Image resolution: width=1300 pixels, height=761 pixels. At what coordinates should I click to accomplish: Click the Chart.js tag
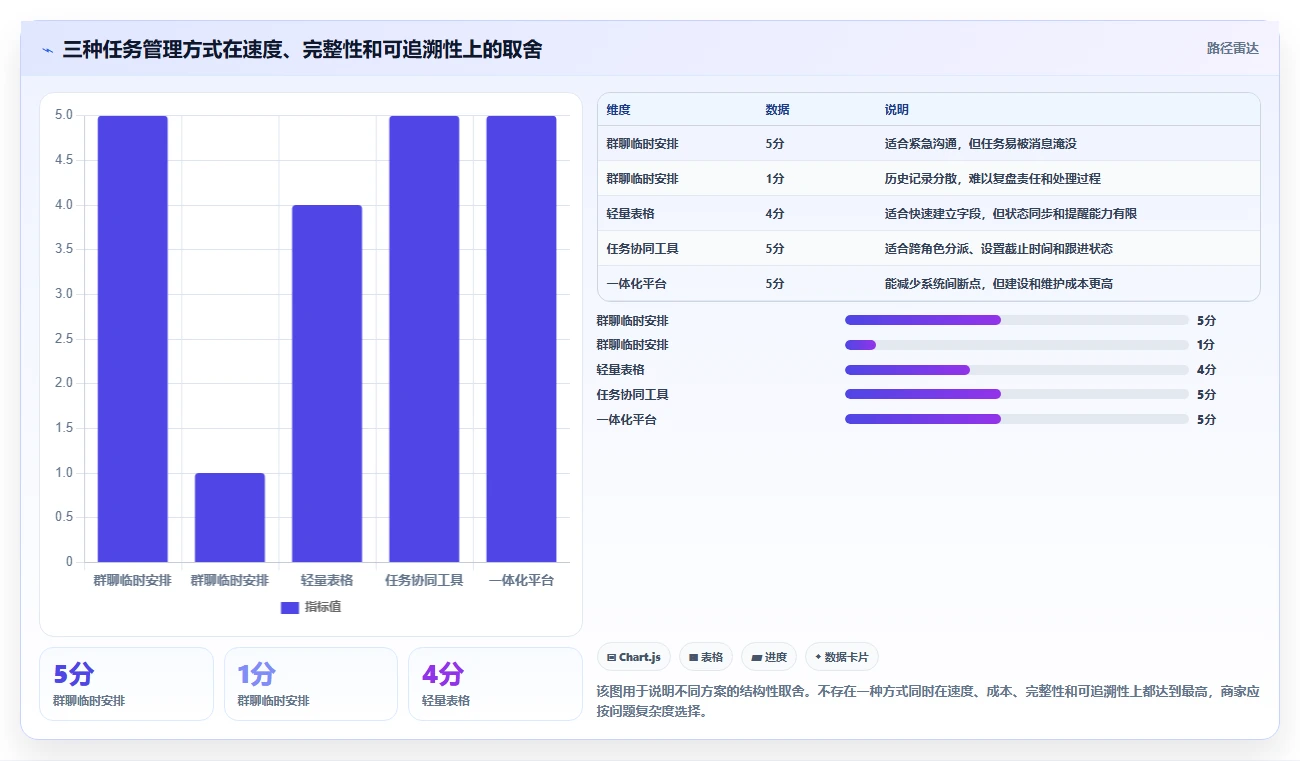(x=634, y=657)
